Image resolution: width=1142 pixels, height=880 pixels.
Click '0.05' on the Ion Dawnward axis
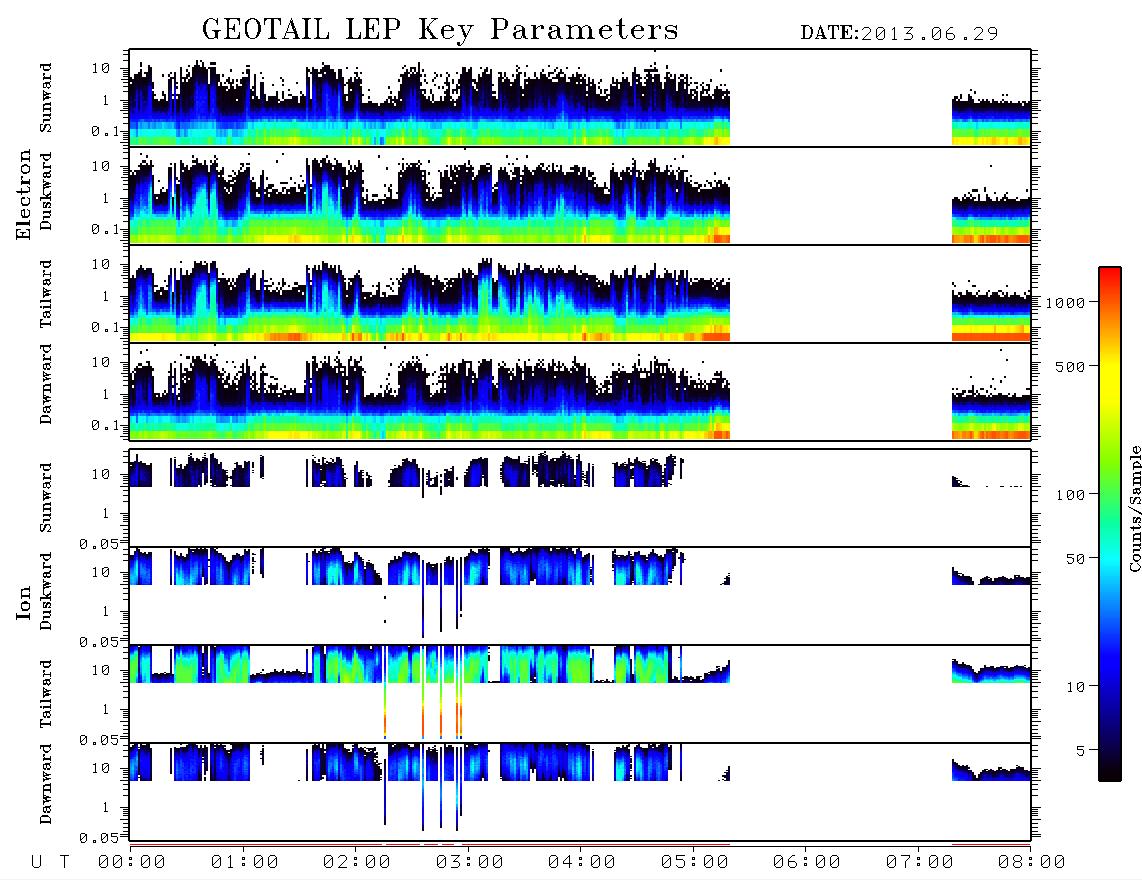98,838
